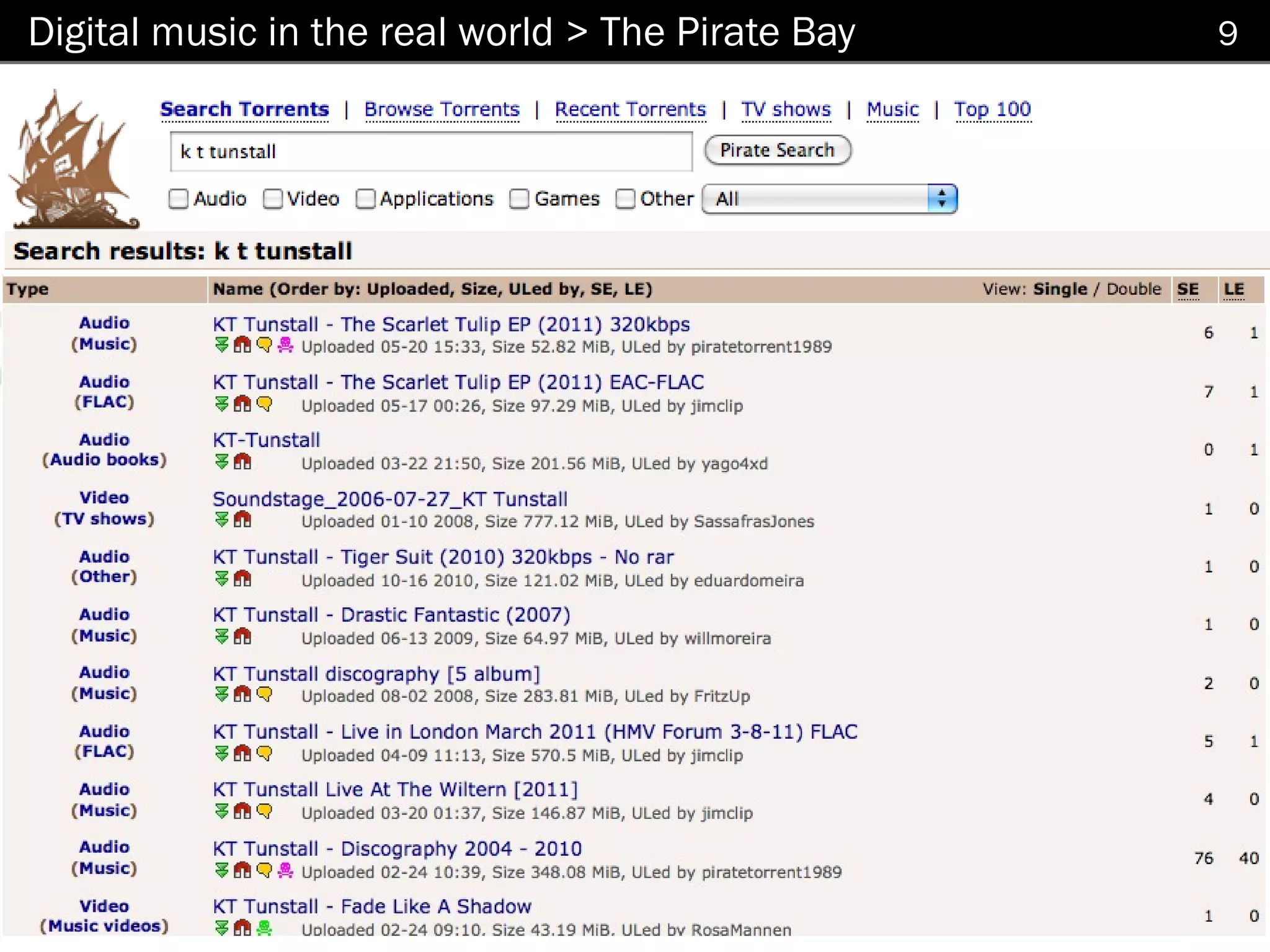
Task: Open KT Tunstall - Discography 2004 - 2010 link
Action: click(x=397, y=848)
